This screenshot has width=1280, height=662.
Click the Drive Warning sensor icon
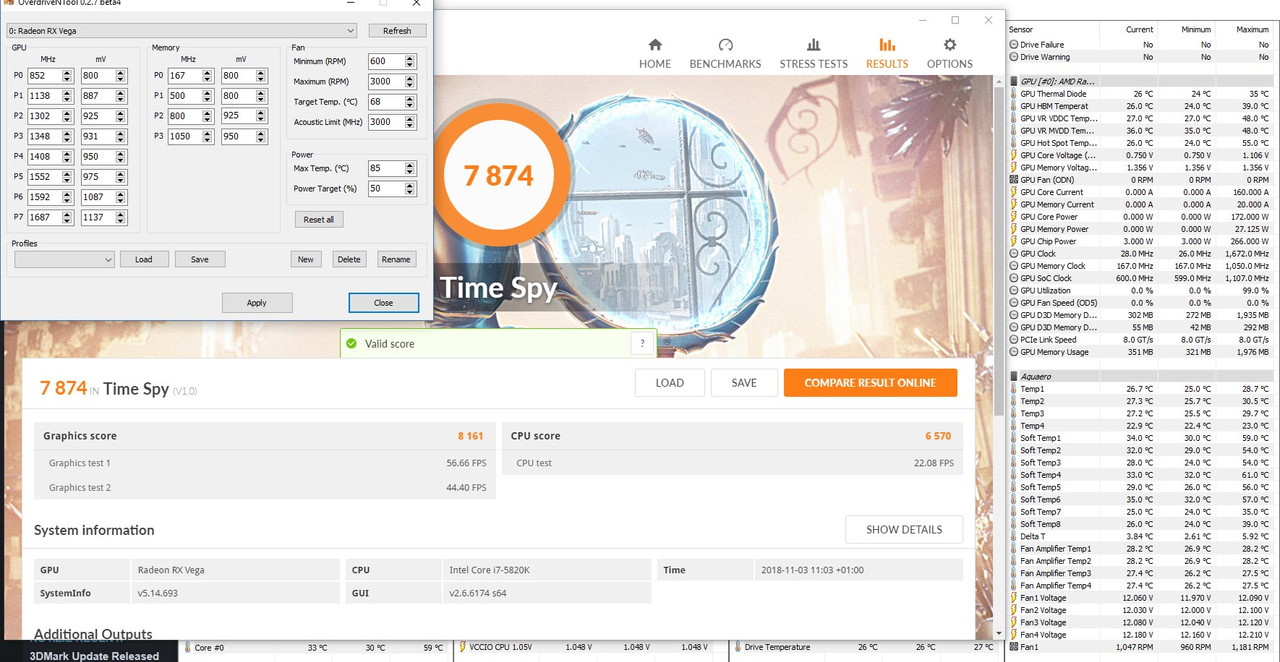[x=1014, y=57]
